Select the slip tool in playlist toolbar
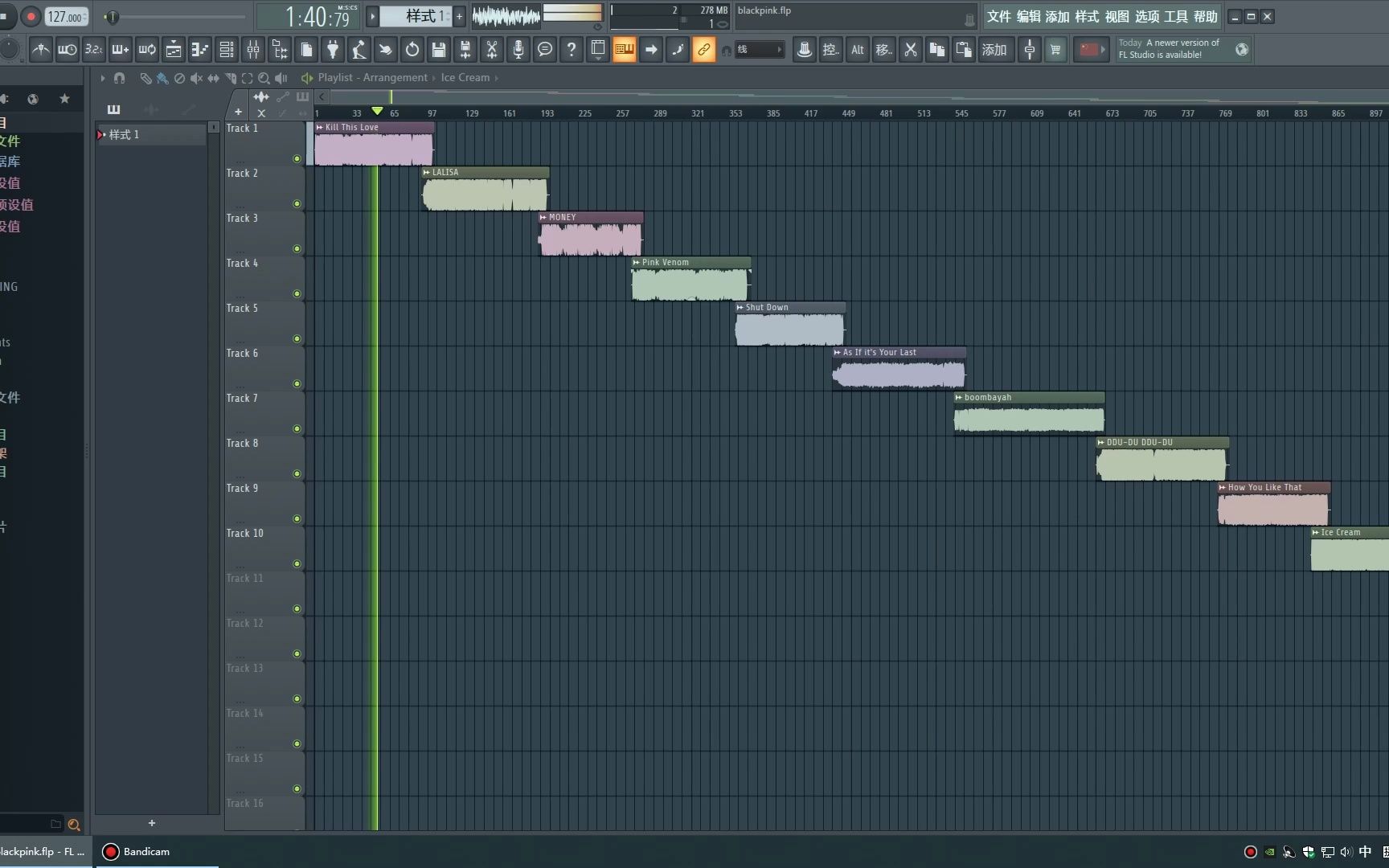This screenshot has height=868, width=1389. pyautogui.click(x=213, y=78)
